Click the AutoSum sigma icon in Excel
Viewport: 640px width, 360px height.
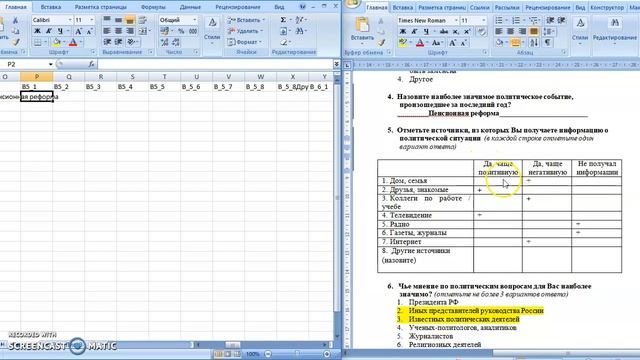tap(283, 20)
